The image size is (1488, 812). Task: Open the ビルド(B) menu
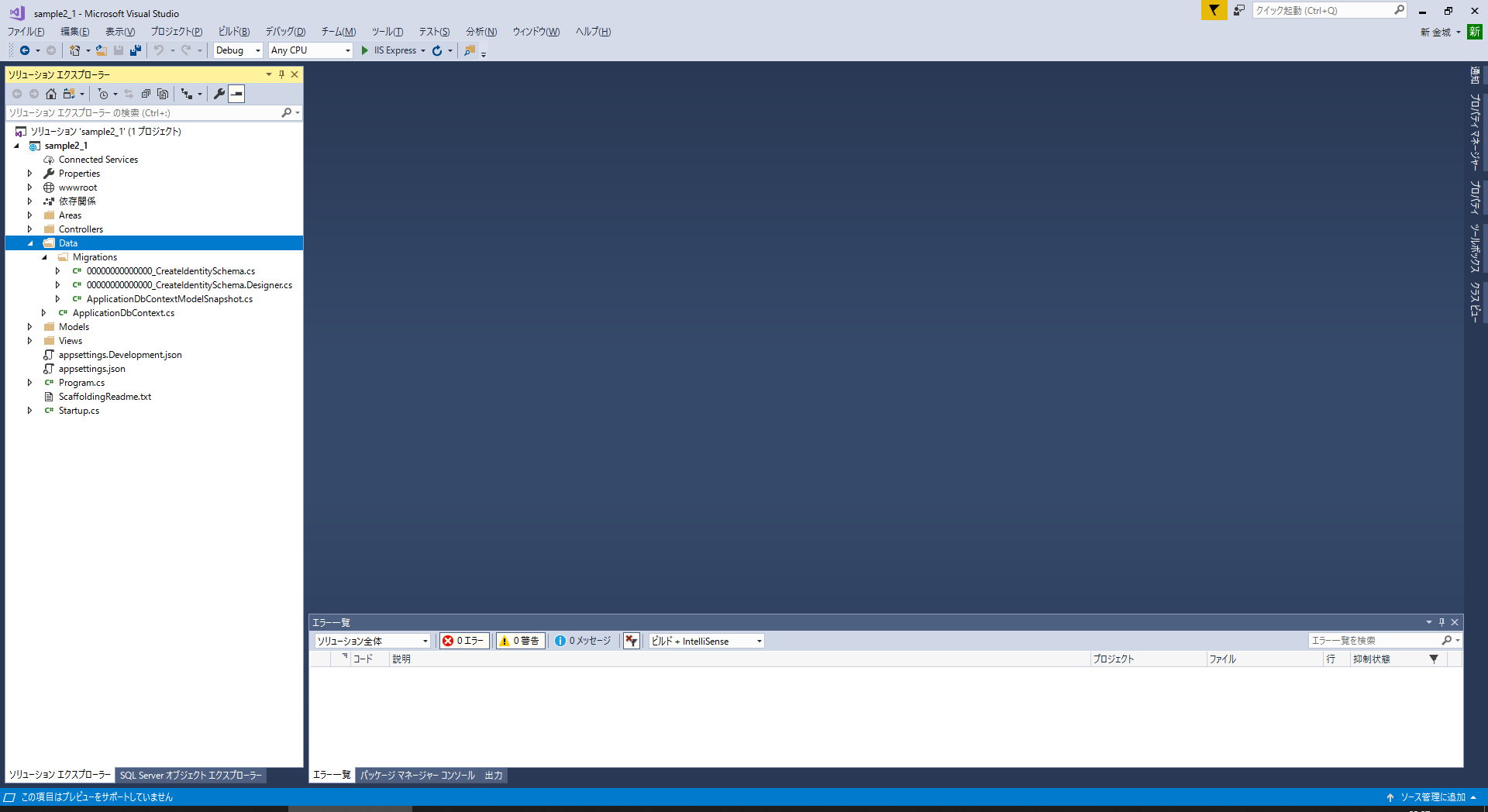[x=233, y=32]
